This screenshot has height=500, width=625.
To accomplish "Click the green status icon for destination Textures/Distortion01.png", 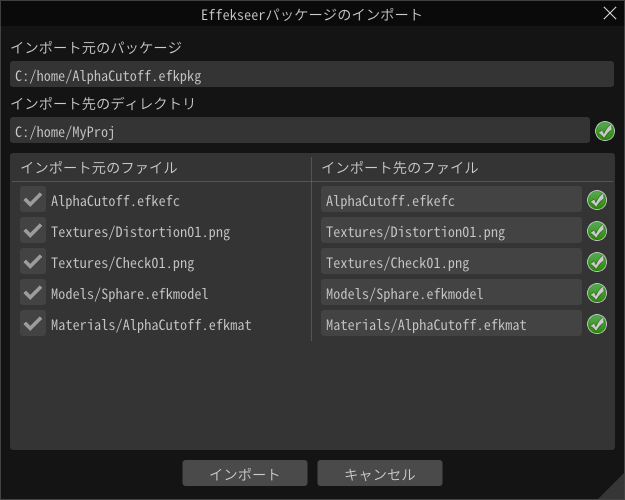I will tap(597, 231).
